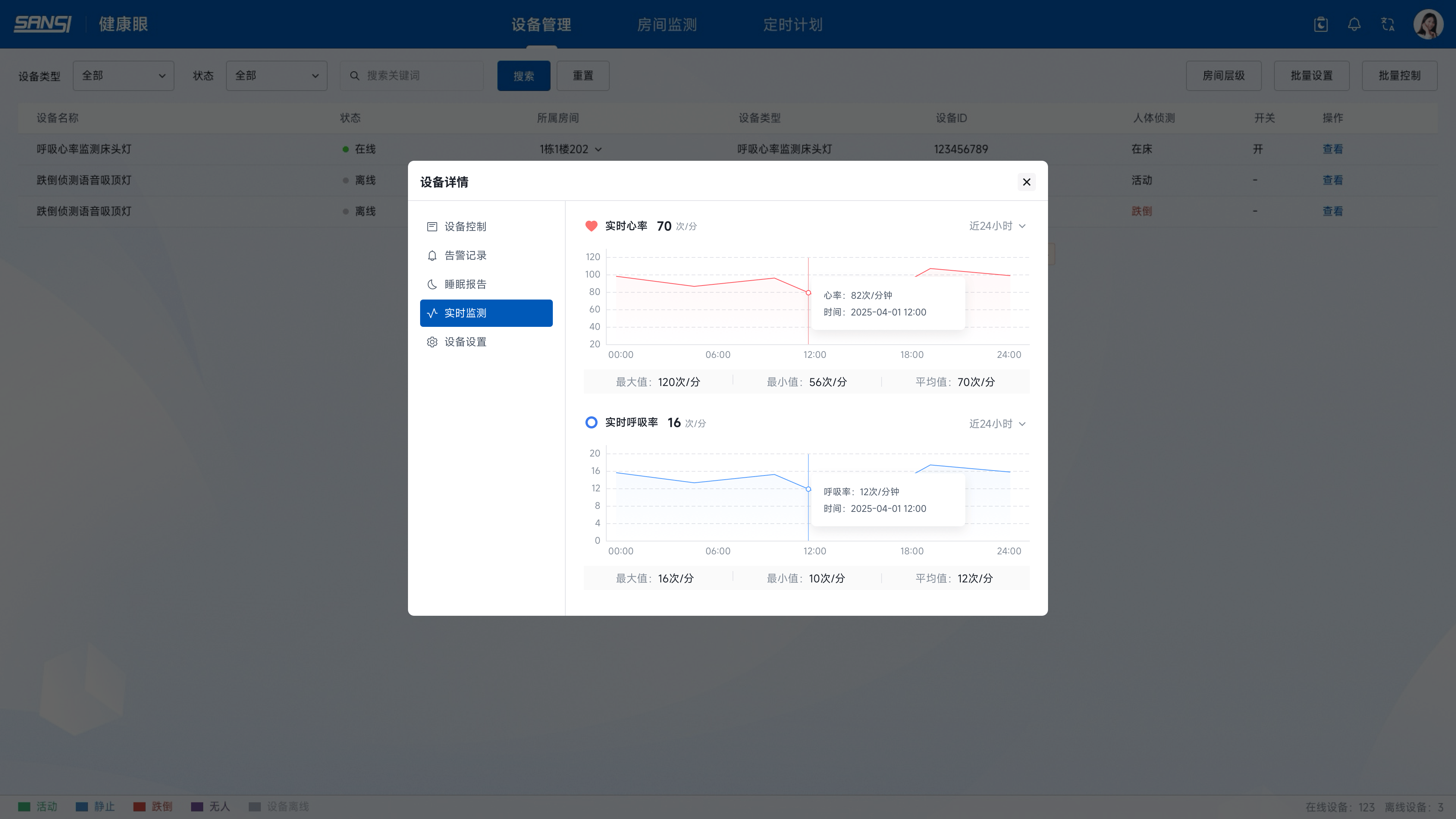Click heart rate chart point at 12:00
The width and height of the screenshot is (1456, 819).
[808, 293]
